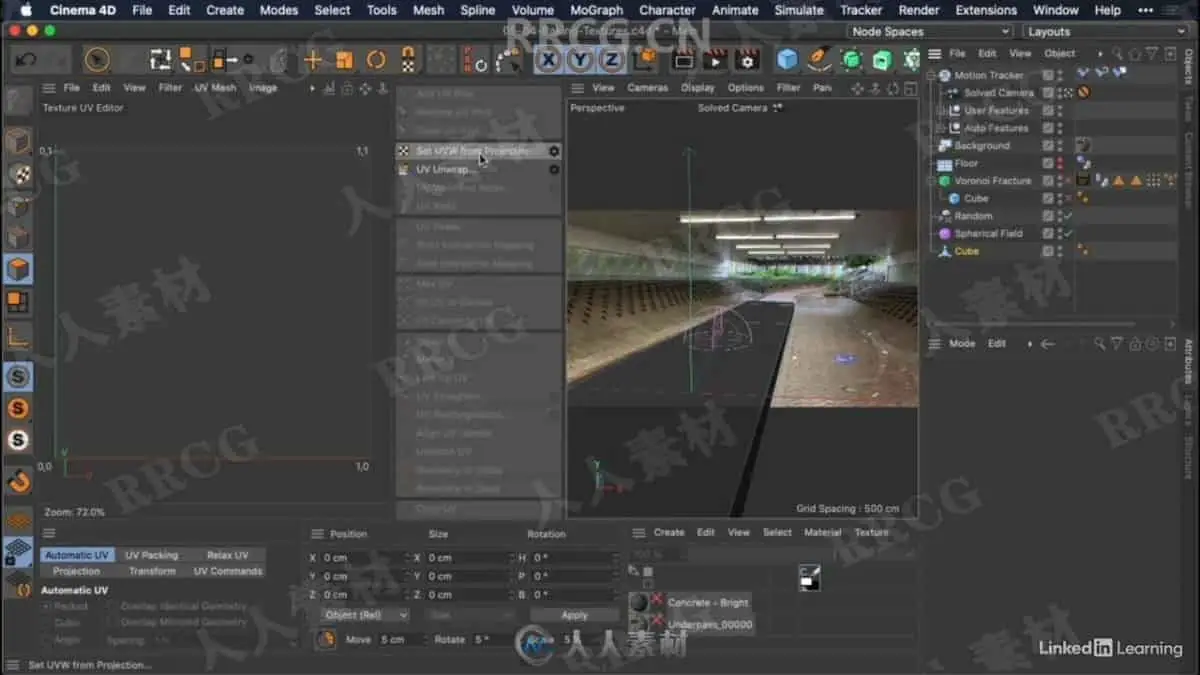Click the back arrow in Attributes manager

pyautogui.click(x=1047, y=343)
